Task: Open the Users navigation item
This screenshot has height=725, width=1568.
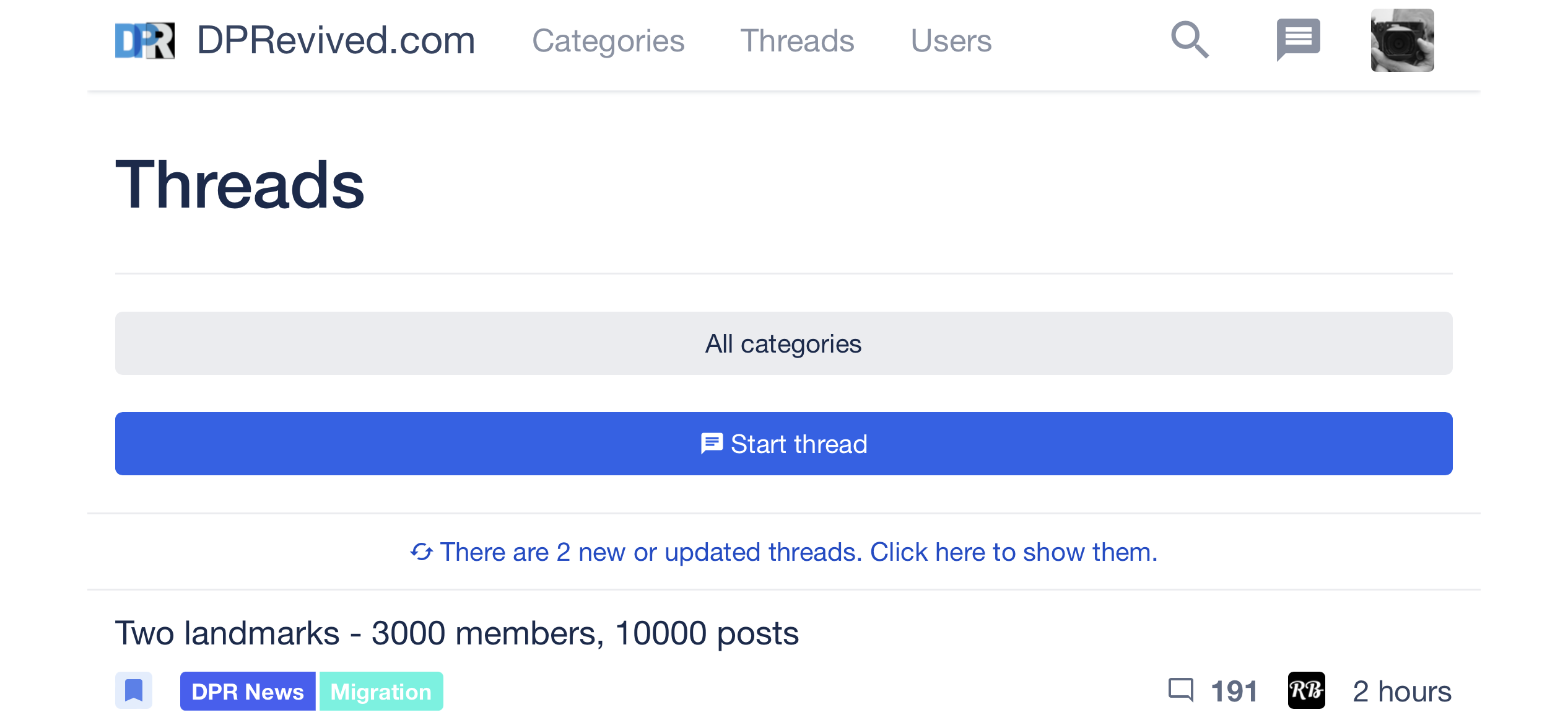Action: (x=951, y=41)
